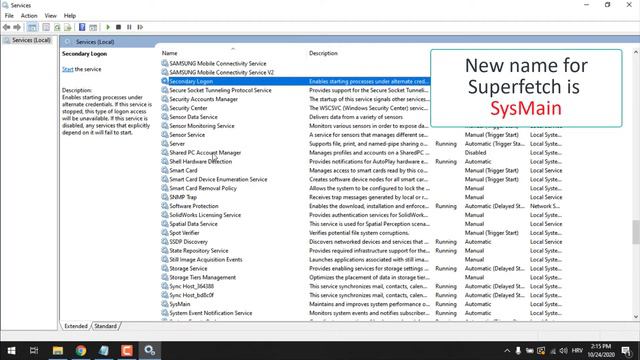Screen dimensions: 640x360
Task: Click the Refresh toolbar icon
Action: (57, 27)
